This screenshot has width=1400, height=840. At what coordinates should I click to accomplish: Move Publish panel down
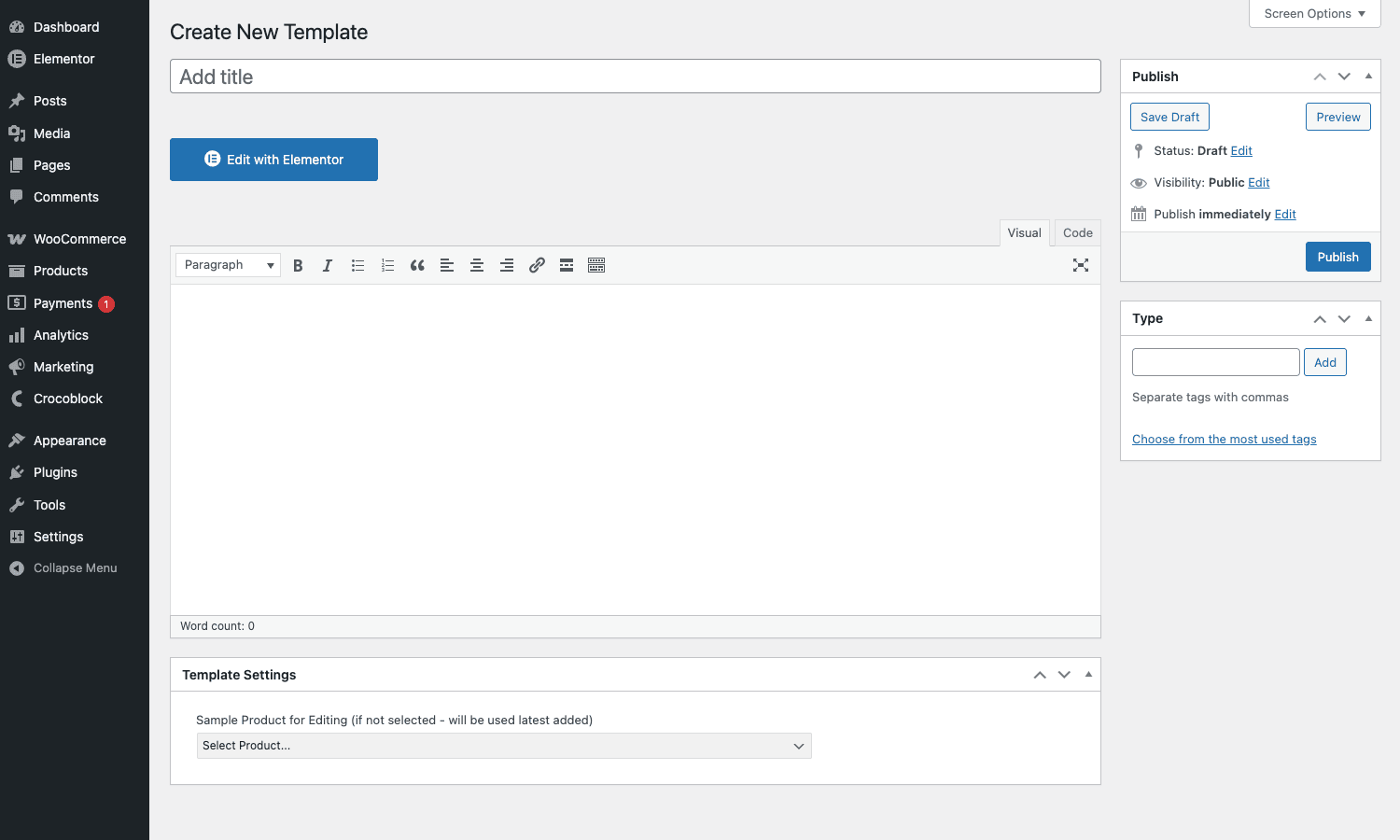tap(1344, 77)
